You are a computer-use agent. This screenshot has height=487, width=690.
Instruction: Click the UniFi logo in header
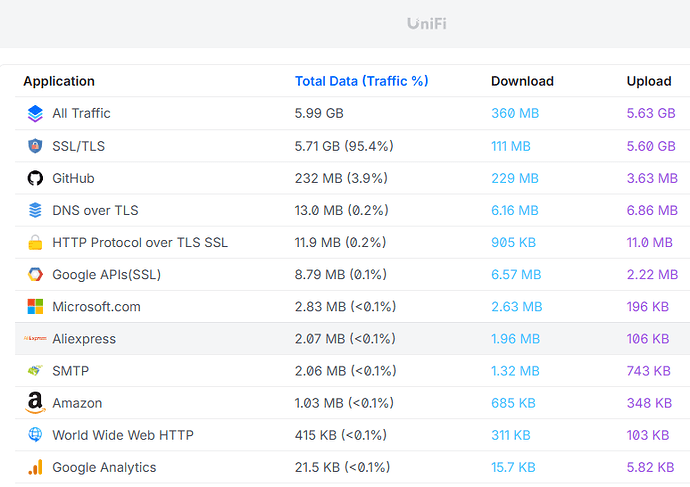point(426,23)
